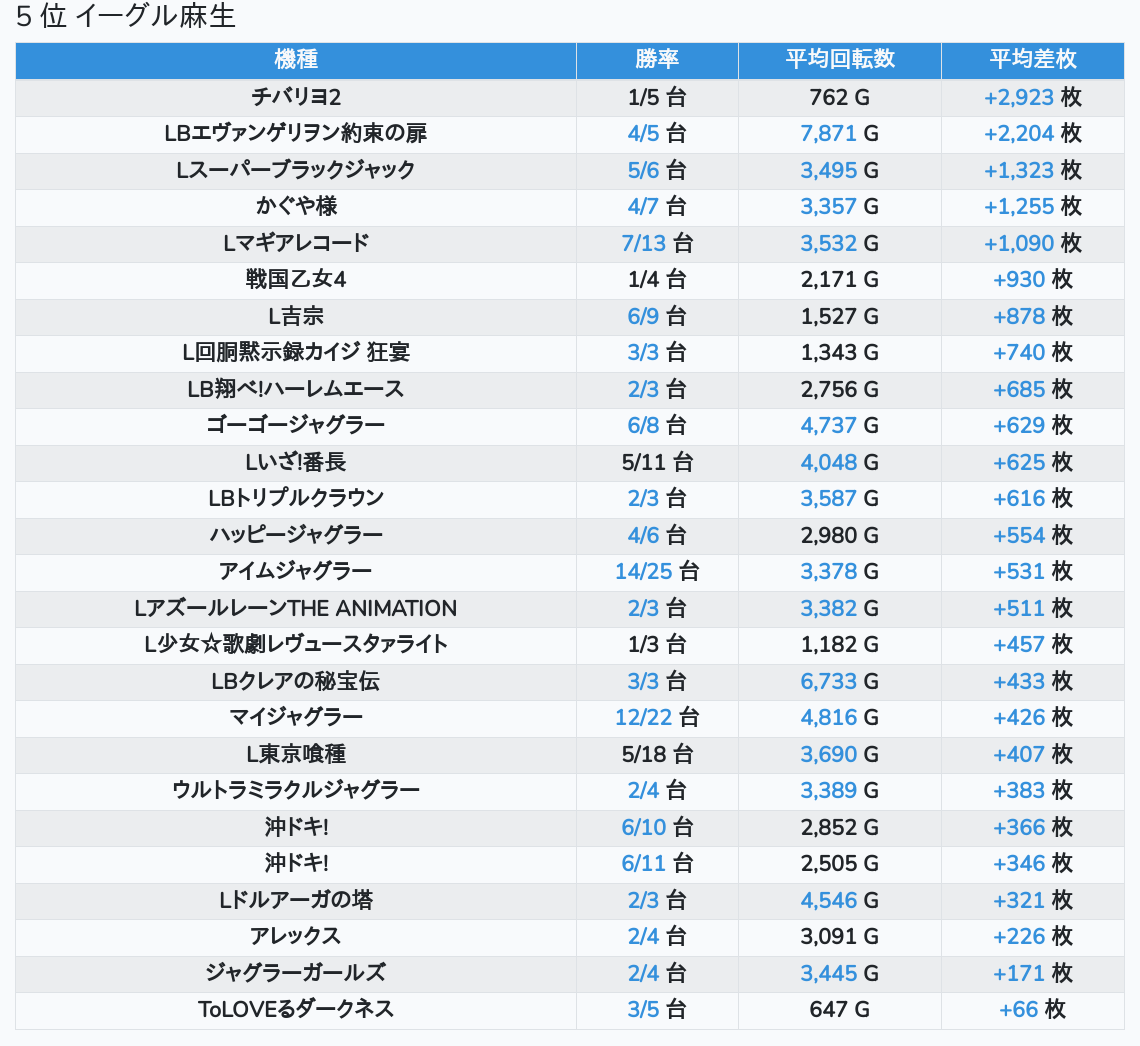Select the 3,495 G value
Screen dimensions: 1140x1046
pos(840,170)
